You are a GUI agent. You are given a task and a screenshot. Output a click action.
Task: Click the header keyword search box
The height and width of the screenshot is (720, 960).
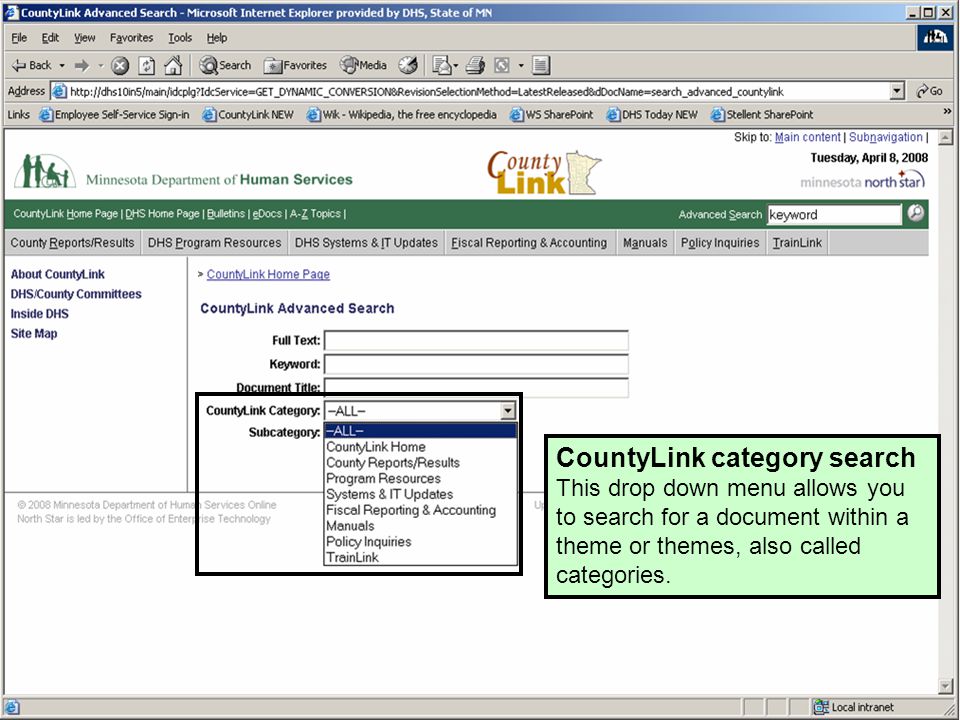(834, 214)
